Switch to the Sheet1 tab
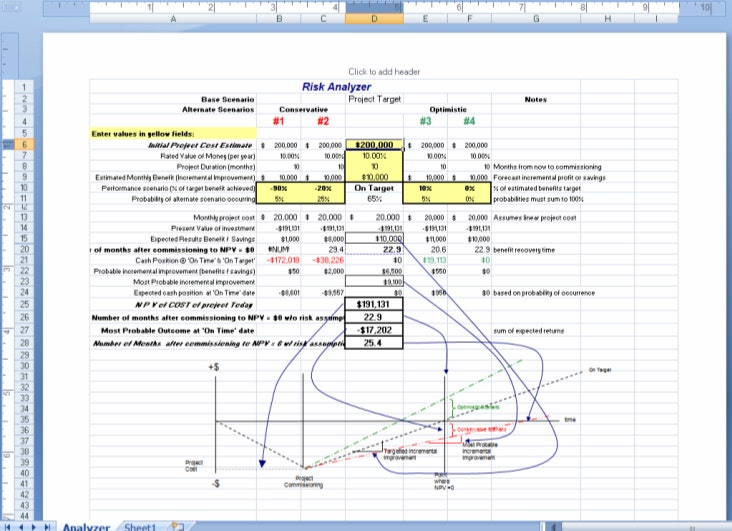The height and width of the screenshot is (531, 732). pyautogui.click(x=140, y=525)
